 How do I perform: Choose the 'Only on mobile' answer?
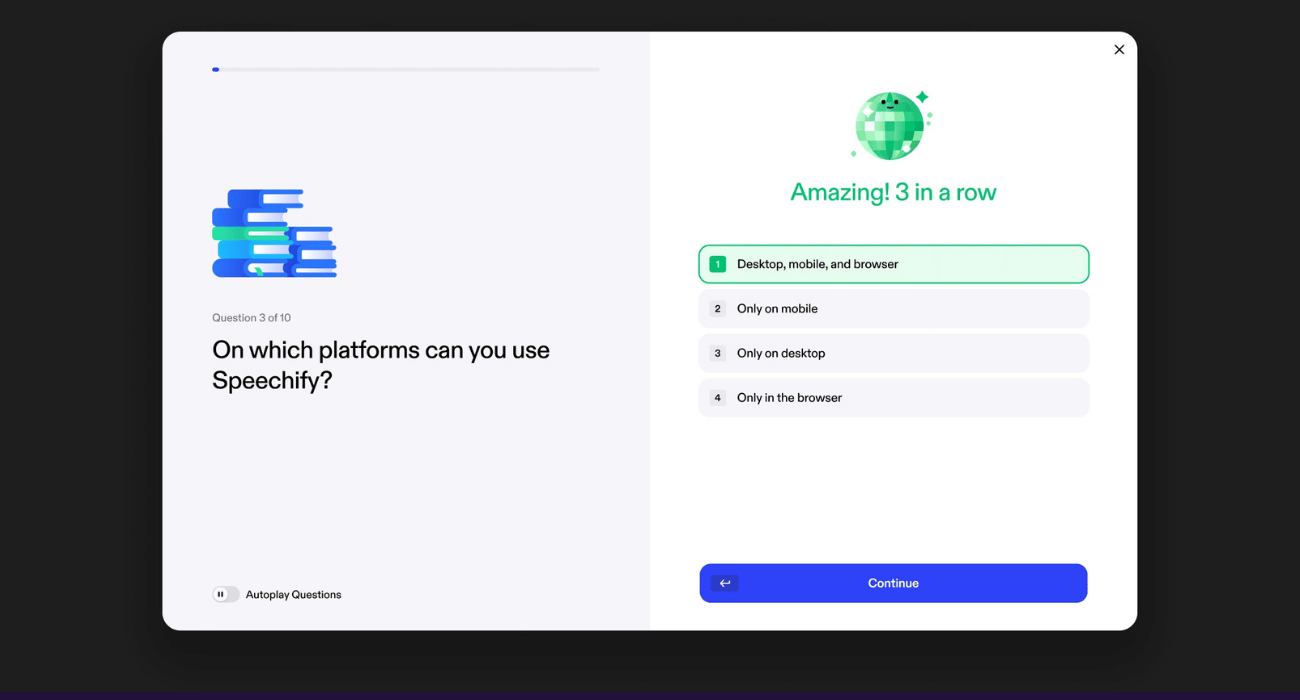tap(893, 309)
